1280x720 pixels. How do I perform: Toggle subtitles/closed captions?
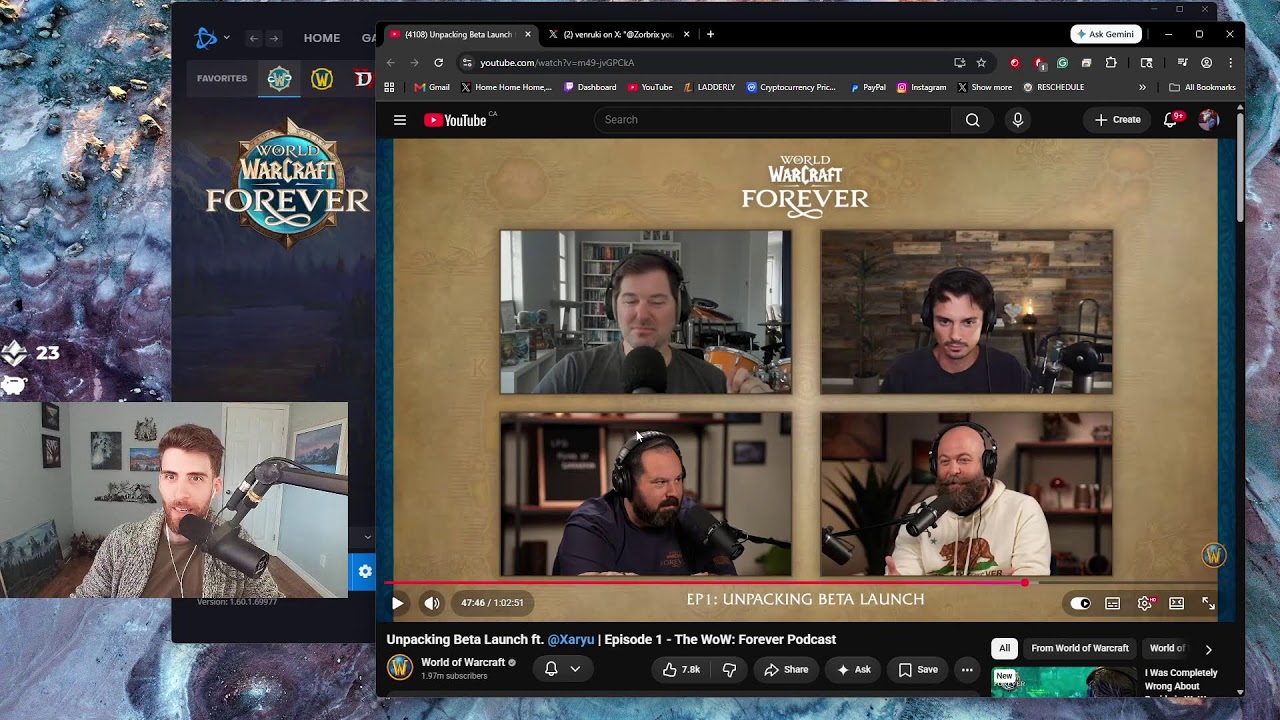point(1112,603)
